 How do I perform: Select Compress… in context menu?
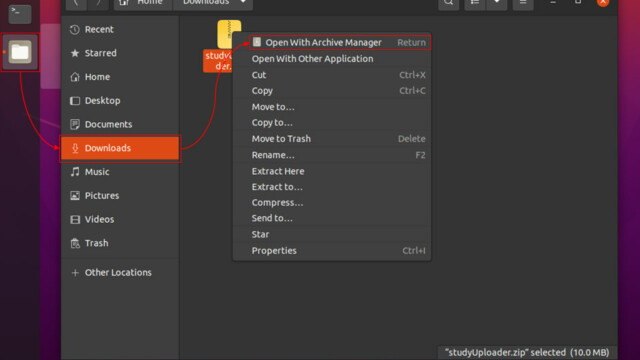pos(332,202)
